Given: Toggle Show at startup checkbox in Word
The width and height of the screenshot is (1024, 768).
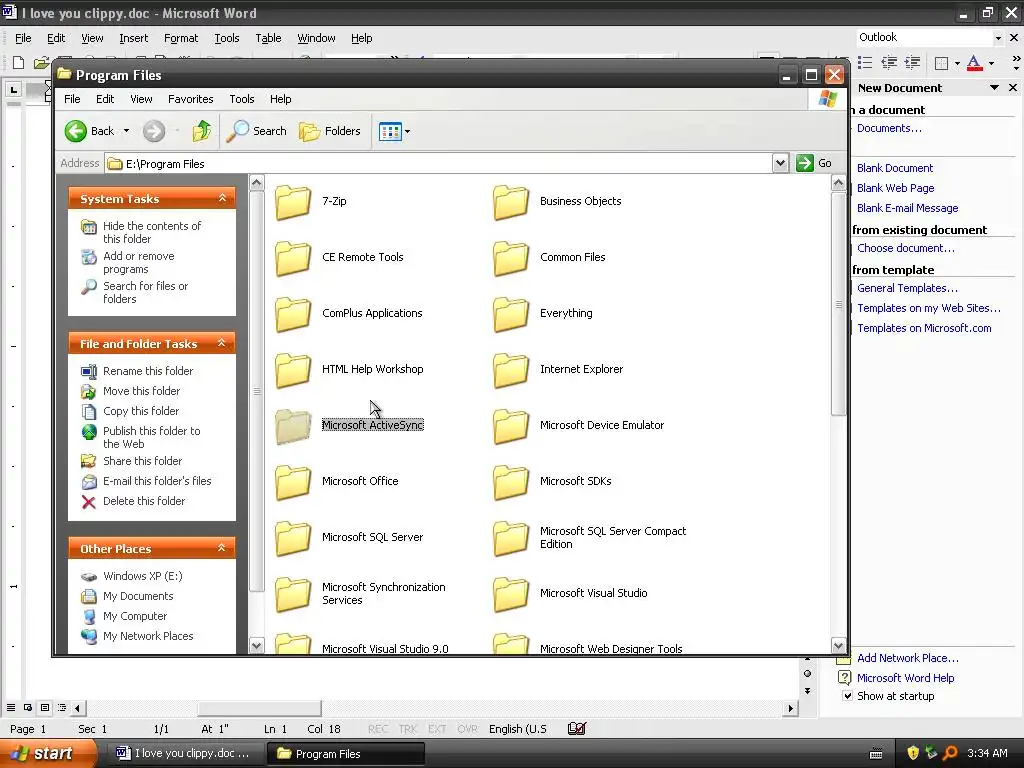Looking at the screenshot, I should click(x=847, y=696).
